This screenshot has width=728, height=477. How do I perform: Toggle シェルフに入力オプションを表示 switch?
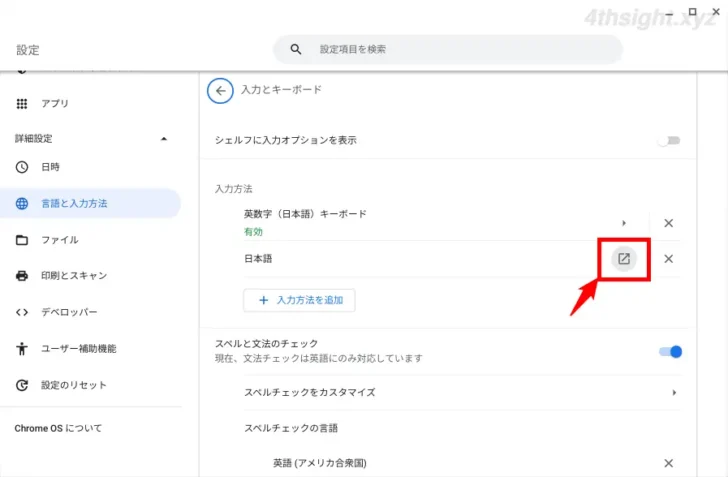coord(669,140)
